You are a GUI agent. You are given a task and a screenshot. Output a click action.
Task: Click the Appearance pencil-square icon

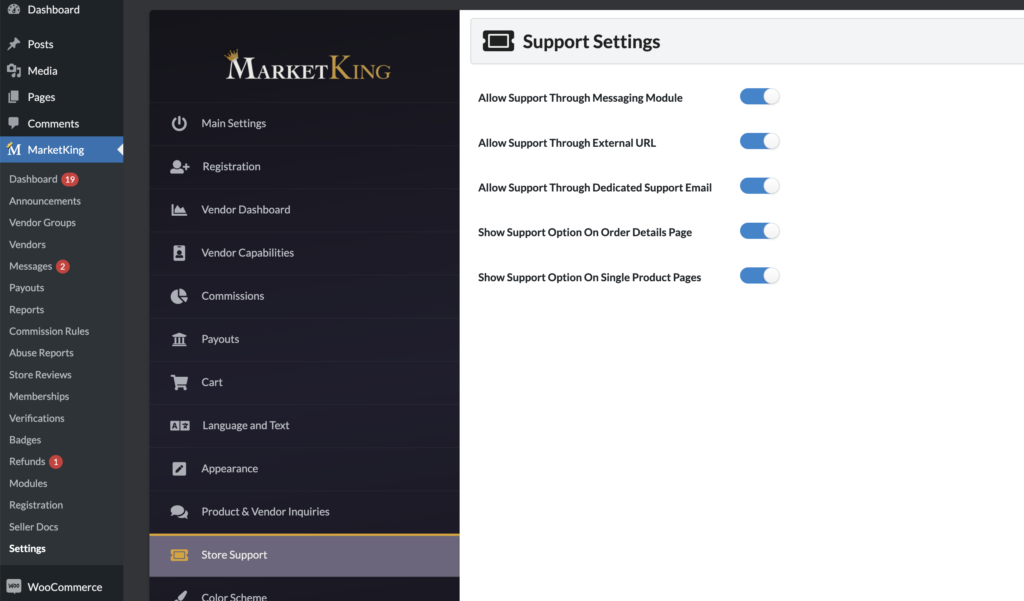click(x=179, y=468)
